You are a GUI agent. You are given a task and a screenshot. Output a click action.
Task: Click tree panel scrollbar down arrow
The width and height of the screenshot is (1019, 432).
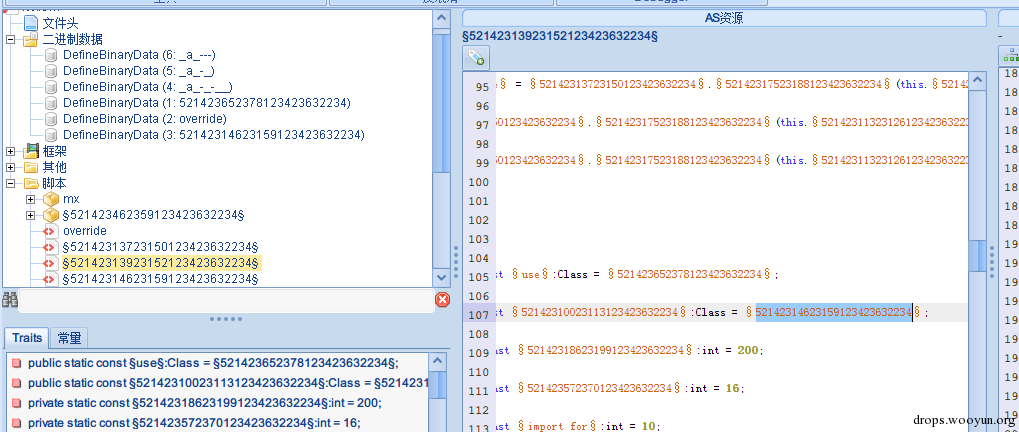(x=442, y=278)
